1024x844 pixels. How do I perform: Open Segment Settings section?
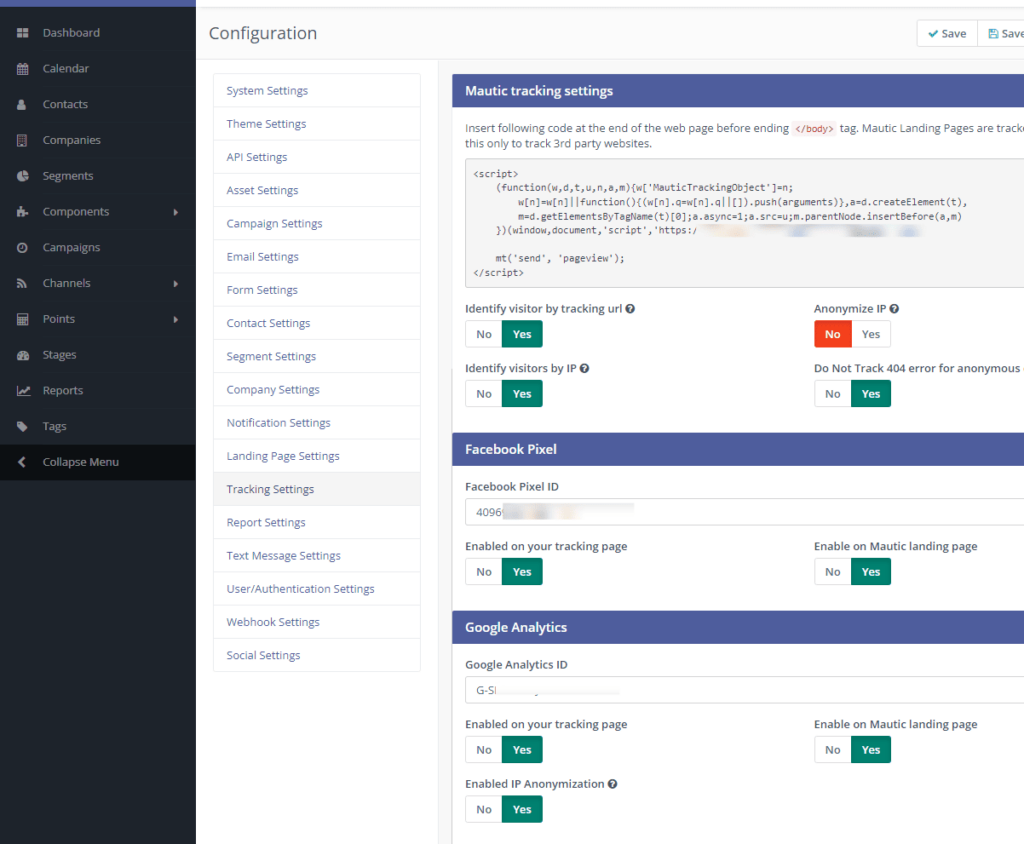(x=317, y=357)
